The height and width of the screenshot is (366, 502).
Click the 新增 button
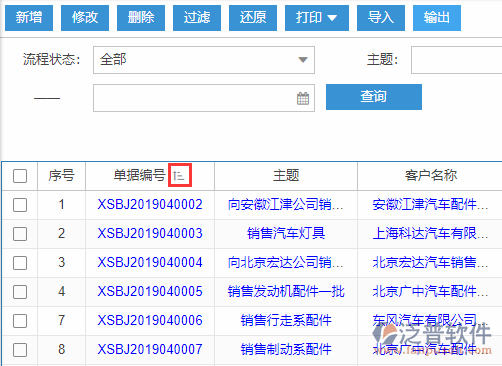(x=29, y=18)
